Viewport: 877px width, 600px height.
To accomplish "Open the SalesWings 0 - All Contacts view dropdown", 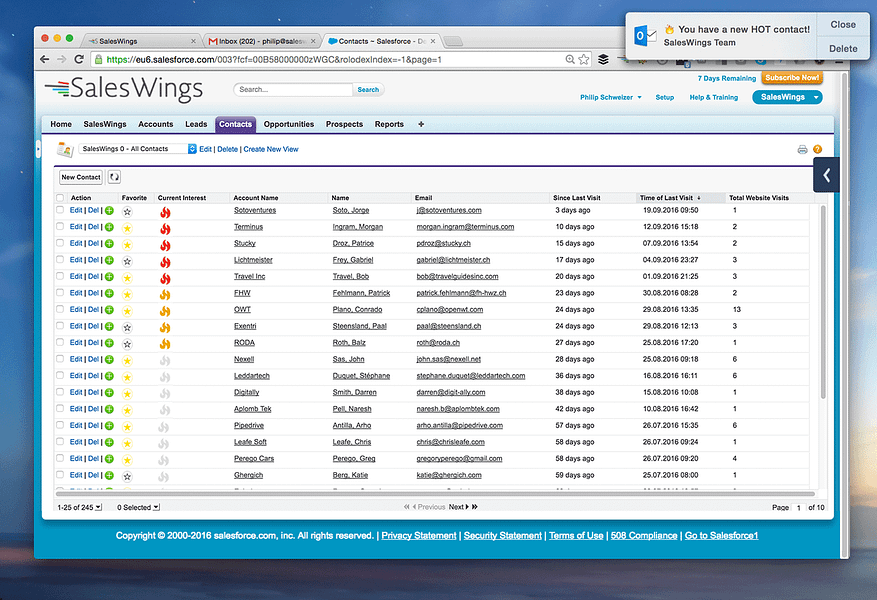I will click(137, 149).
